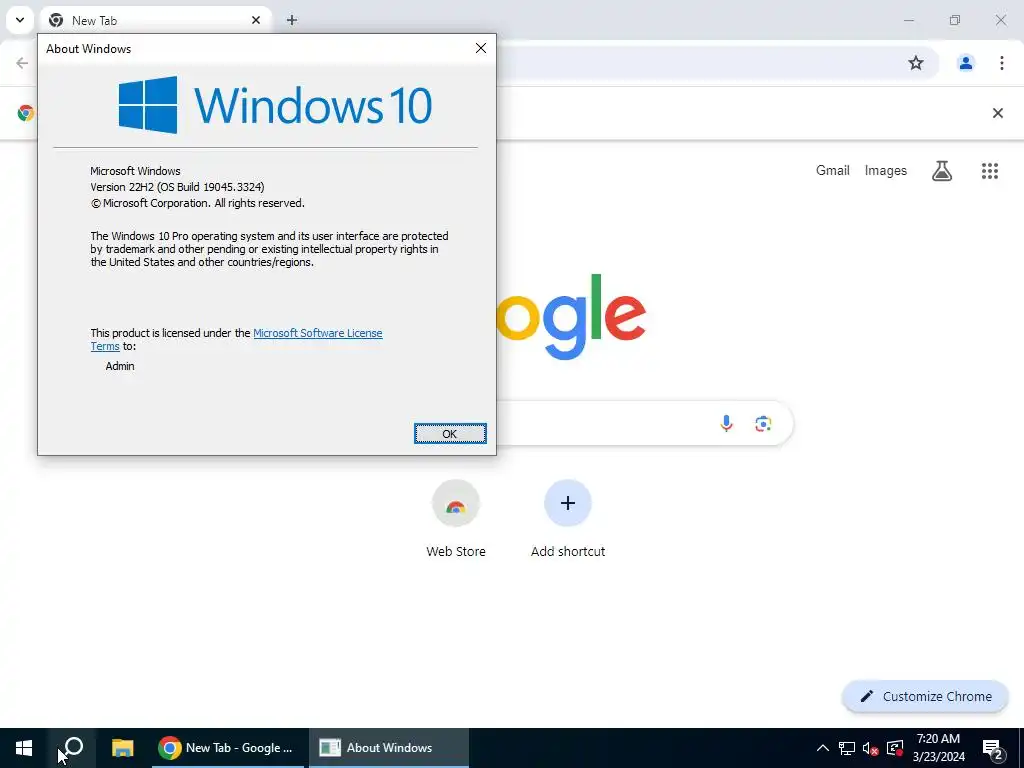Select the About Windows taskbar button
1024x768 pixels.
pyautogui.click(x=389, y=748)
